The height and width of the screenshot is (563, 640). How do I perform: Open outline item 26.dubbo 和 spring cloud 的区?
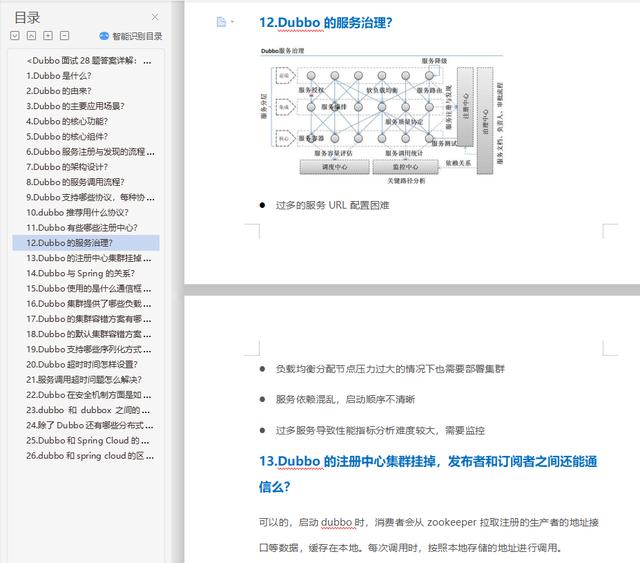pos(90,456)
